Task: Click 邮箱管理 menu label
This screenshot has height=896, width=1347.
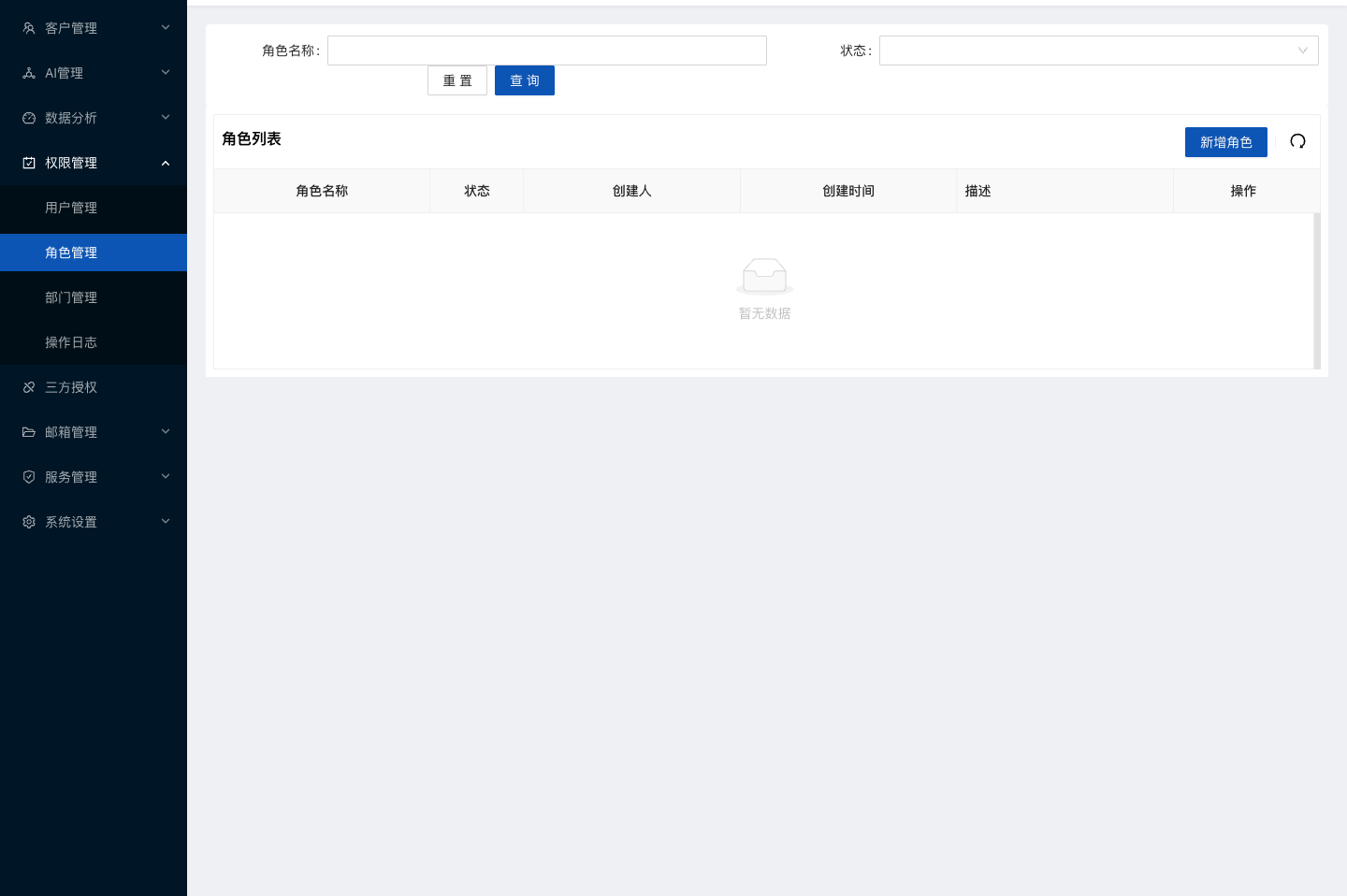Action: tap(71, 432)
